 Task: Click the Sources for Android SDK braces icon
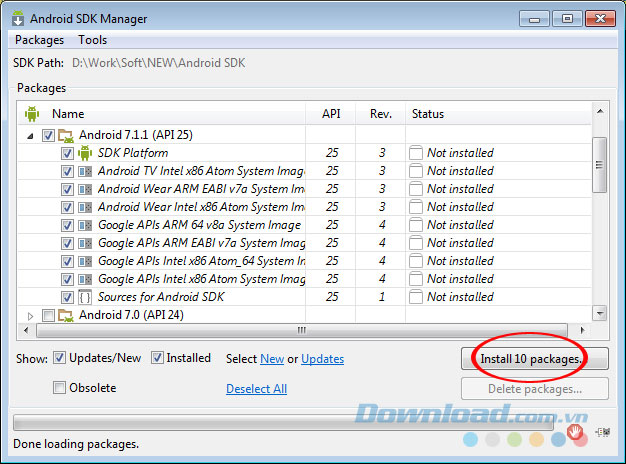85,297
